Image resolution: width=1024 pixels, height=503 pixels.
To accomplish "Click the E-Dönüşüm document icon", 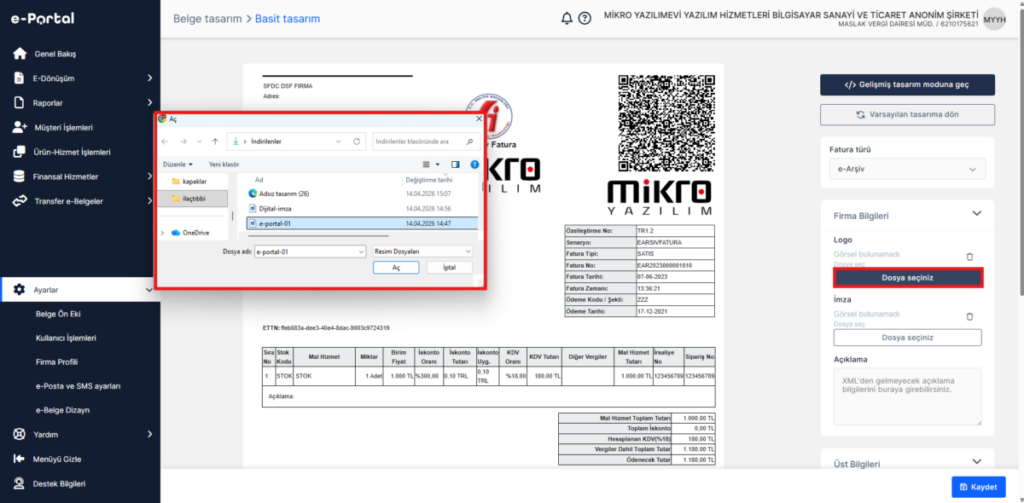I will coord(20,78).
